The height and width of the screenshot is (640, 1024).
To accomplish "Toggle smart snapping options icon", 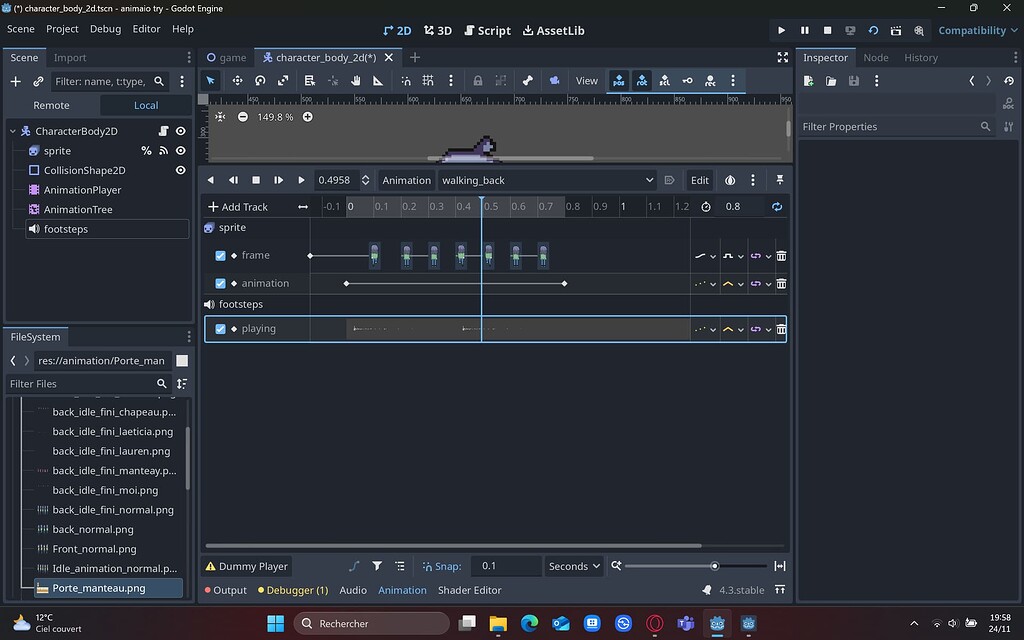I will [x=406, y=80].
